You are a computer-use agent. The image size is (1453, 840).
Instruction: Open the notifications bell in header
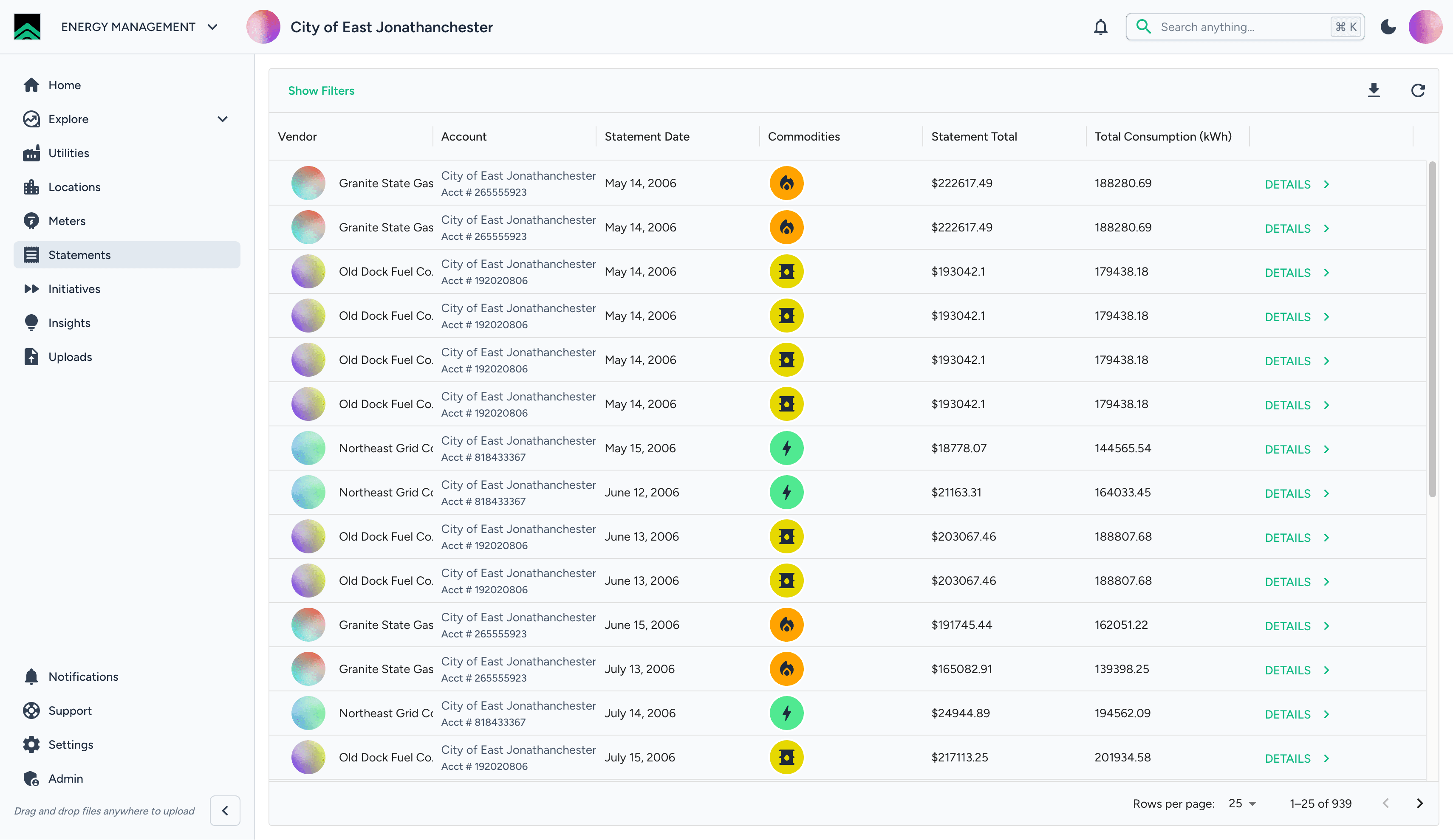(x=1100, y=27)
